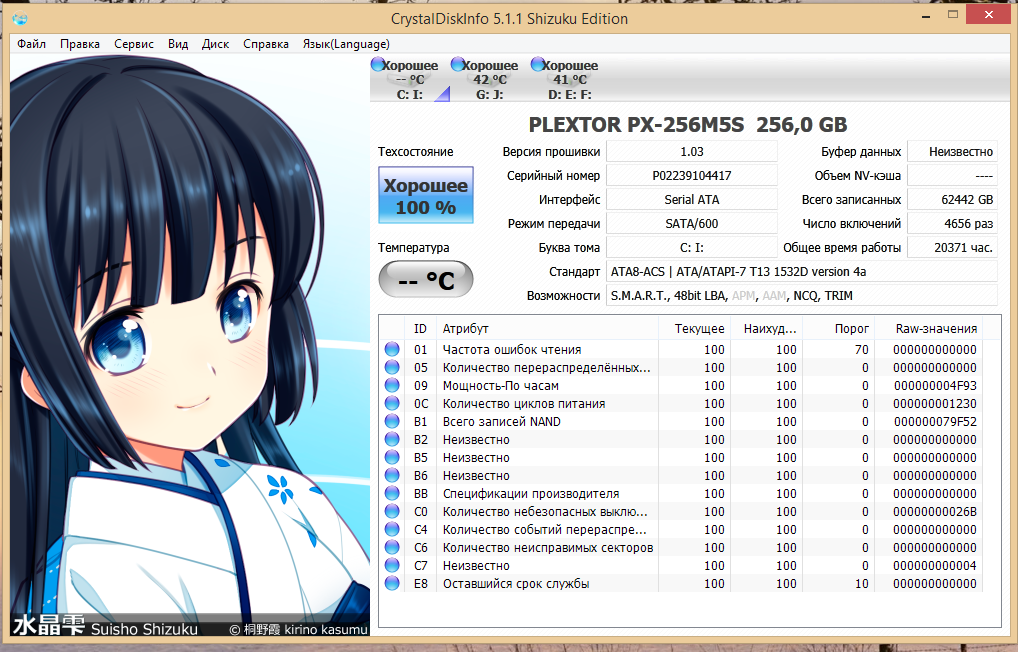The width and height of the screenshot is (1018, 652).
Task: Click status orb for attribute BB
Action: (x=392, y=494)
